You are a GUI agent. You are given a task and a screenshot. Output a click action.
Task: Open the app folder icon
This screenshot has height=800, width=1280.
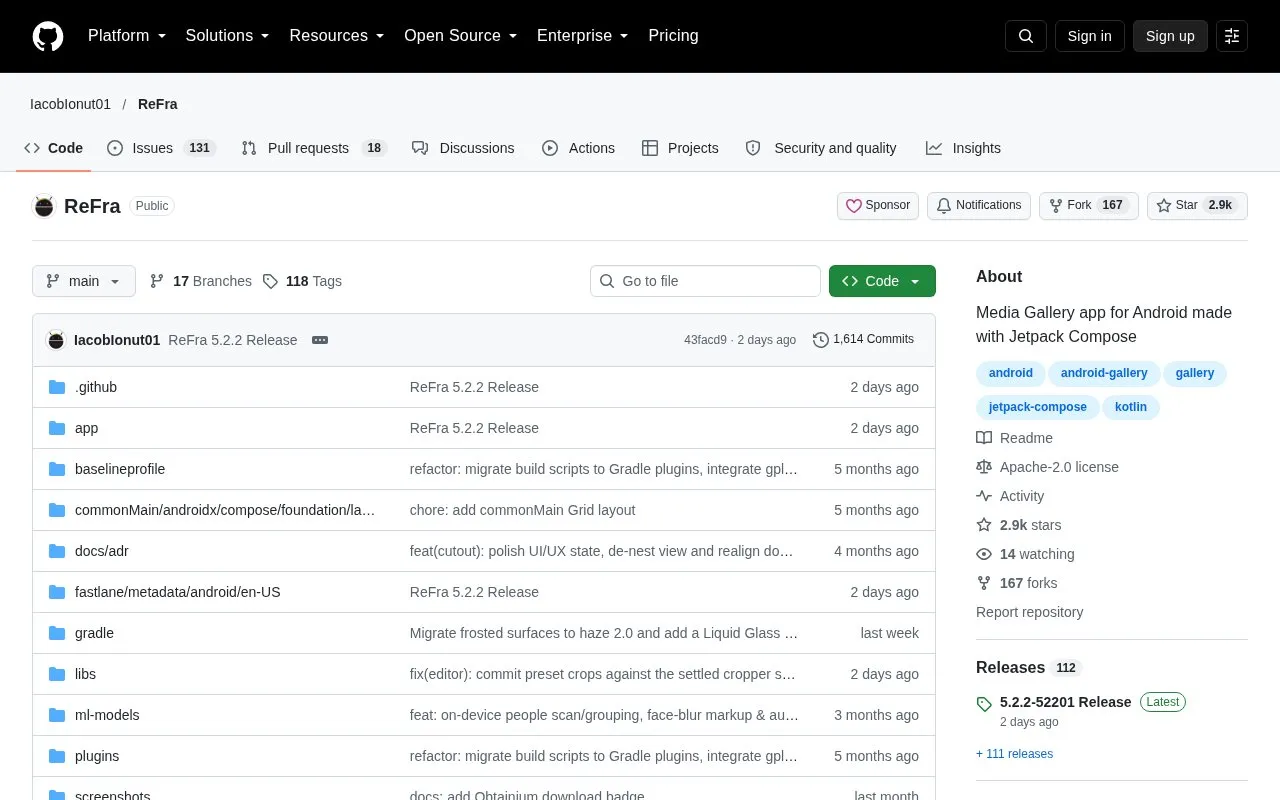pyautogui.click(x=57, y=428)
